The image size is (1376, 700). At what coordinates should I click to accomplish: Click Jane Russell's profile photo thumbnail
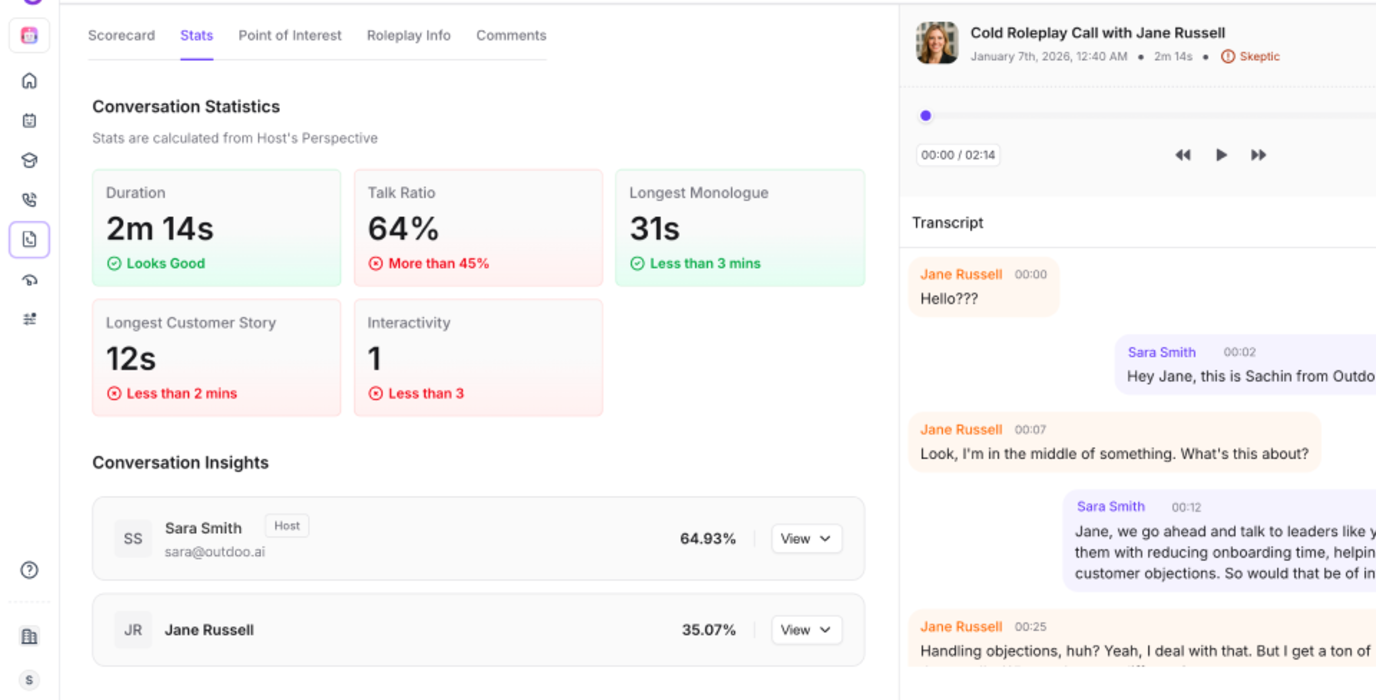(x=937, y=43)
